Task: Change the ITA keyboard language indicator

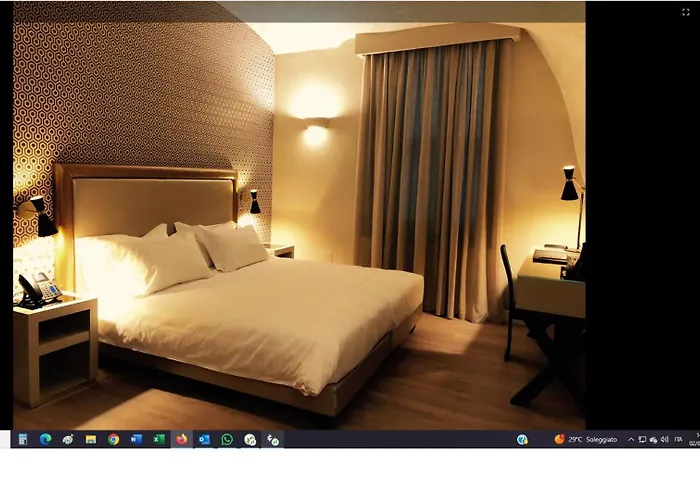Action: [x=678, y=440]
